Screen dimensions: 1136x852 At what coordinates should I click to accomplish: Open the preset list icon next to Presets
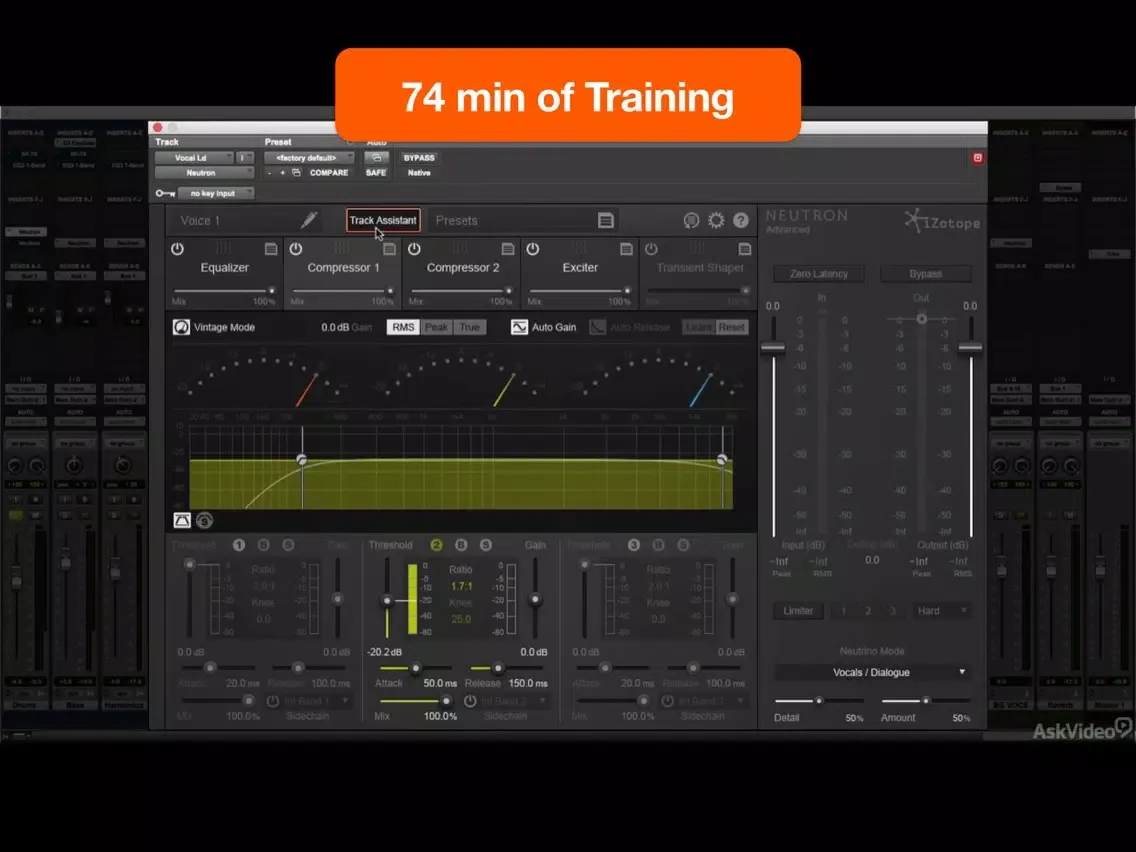(x=606, y=220)
